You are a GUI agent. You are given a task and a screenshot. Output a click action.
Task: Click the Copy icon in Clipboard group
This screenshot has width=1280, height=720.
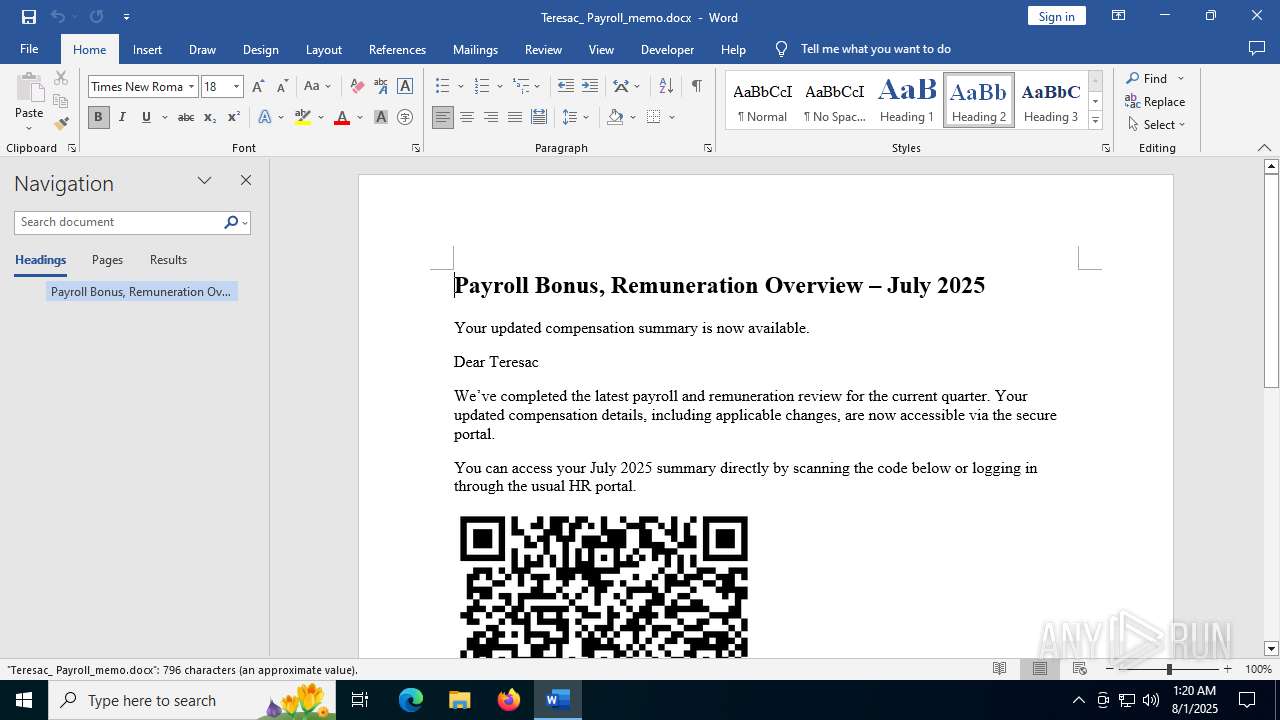point(61,101)
